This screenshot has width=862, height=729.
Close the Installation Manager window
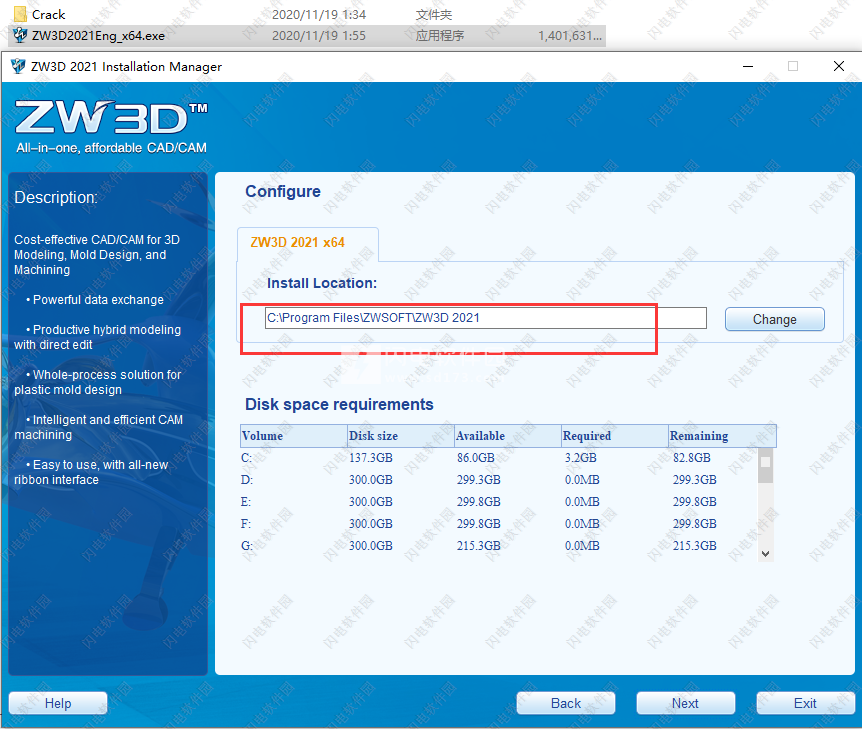tap(838, 67)
